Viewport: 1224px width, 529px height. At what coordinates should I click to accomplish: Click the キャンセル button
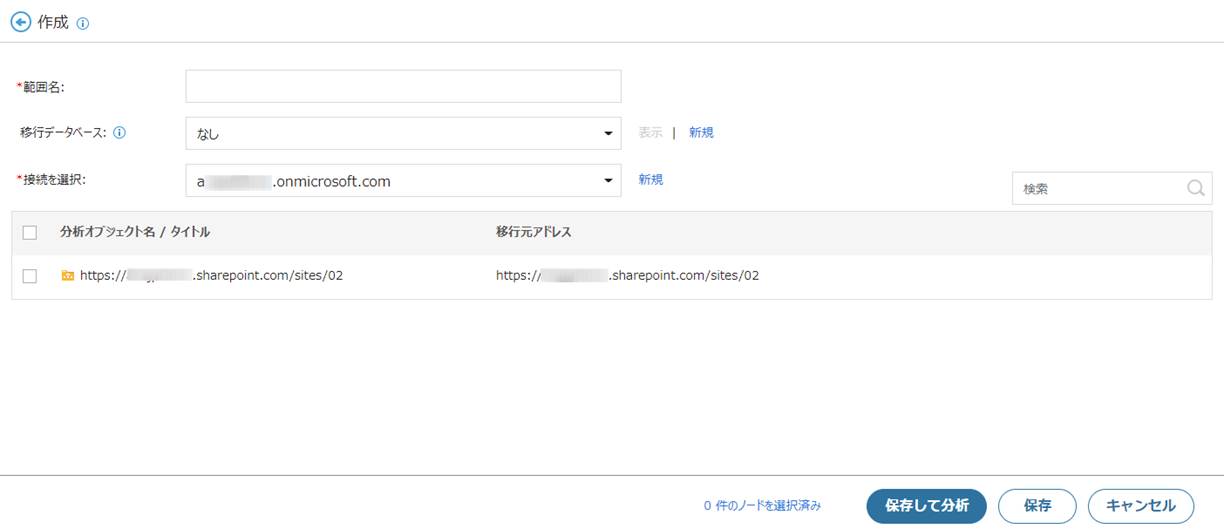pyautogui.click(x=1140, y=506)
